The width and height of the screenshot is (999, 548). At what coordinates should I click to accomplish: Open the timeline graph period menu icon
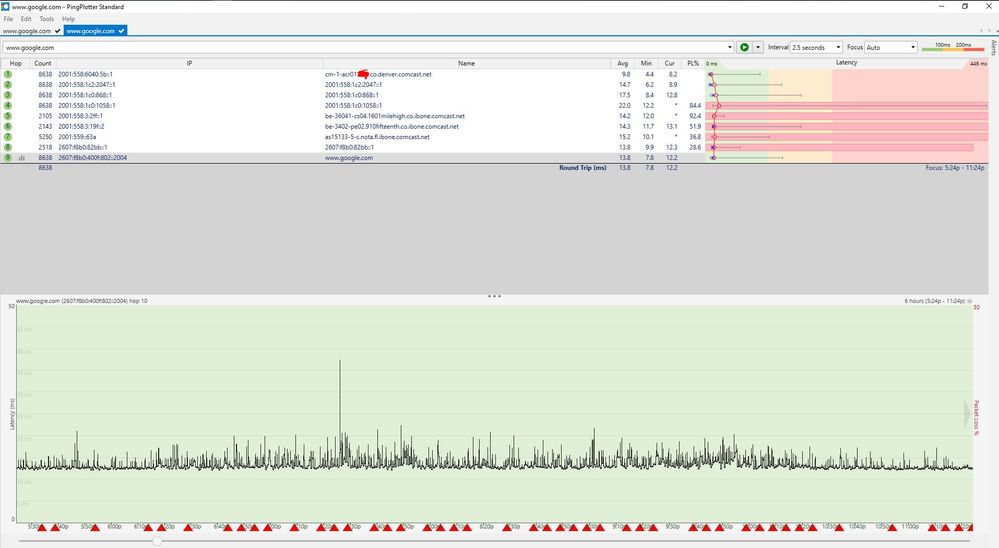pos(970,301)
